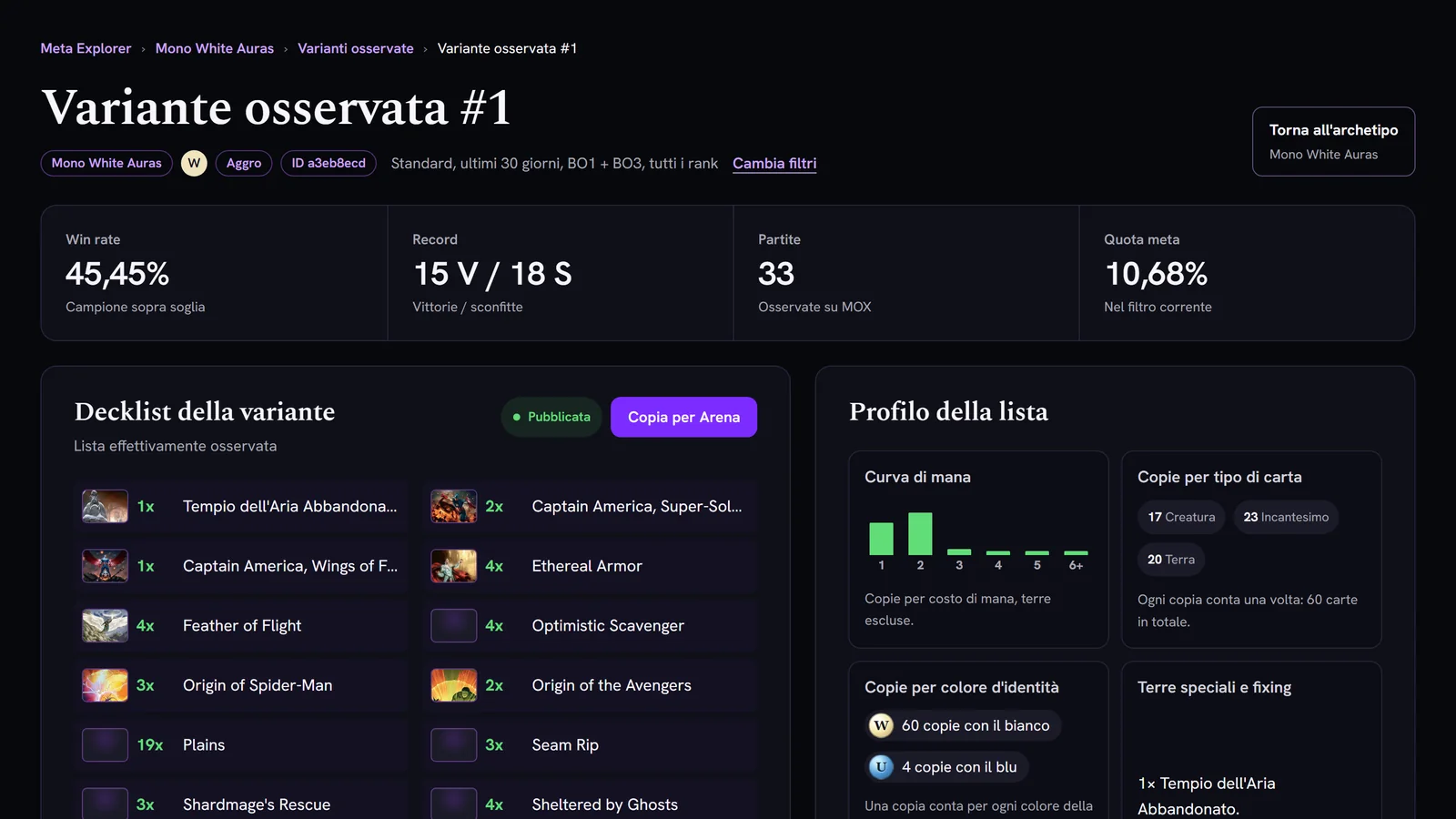Open Seam Rip card thumbnail

click(x=453, y=744)
